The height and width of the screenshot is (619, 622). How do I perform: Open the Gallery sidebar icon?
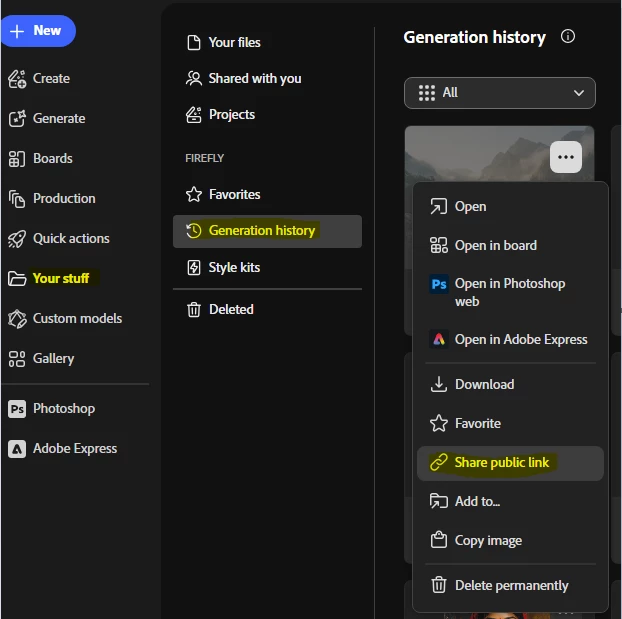click(x=17, y=359)
